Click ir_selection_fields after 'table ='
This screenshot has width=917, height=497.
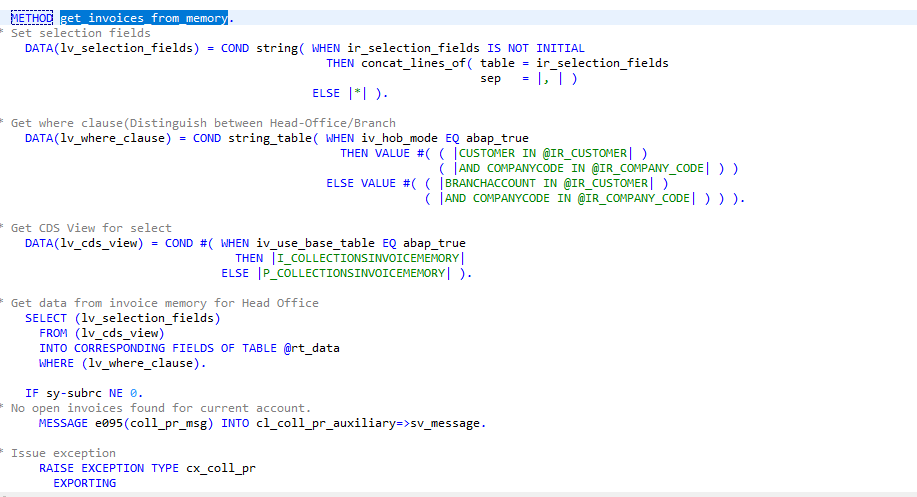(602, 63)
